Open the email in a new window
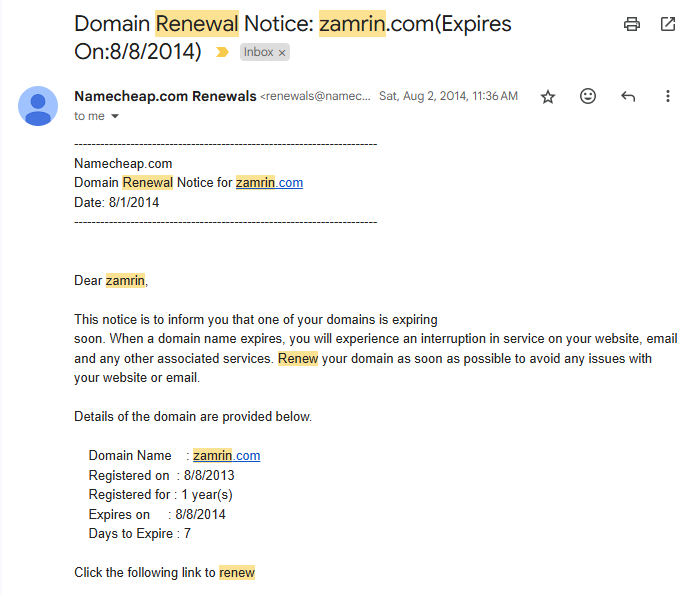The height and width of the screenshot is (595, 691). point(668,24)
